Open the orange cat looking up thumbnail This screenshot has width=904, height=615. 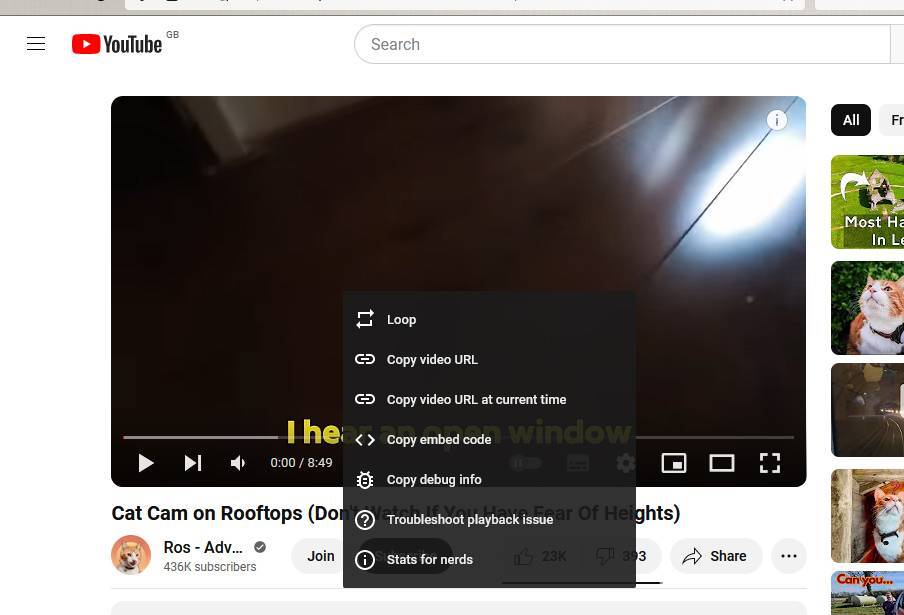point(867,308)
